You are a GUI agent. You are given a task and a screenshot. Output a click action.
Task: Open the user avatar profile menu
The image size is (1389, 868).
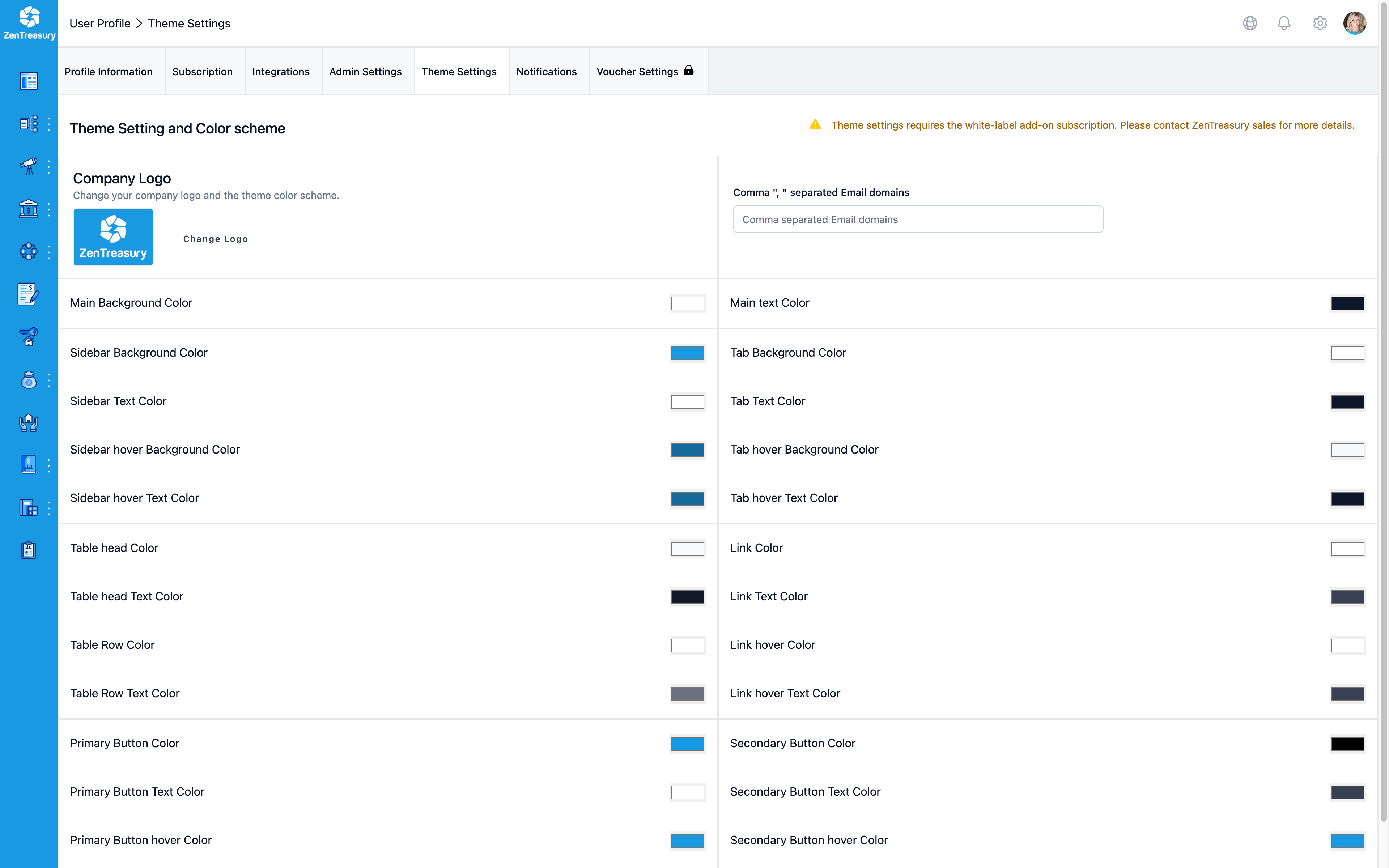1355,23
